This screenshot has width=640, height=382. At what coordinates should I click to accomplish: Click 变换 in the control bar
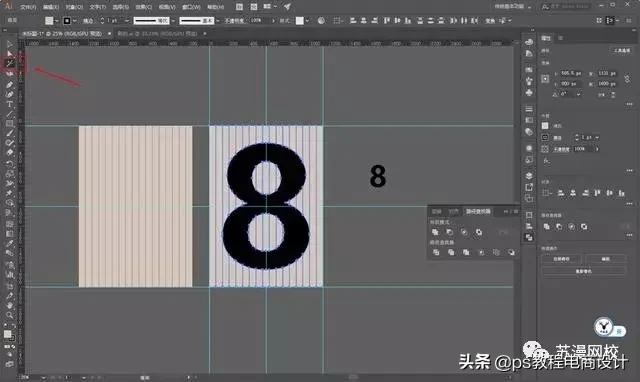490,21
